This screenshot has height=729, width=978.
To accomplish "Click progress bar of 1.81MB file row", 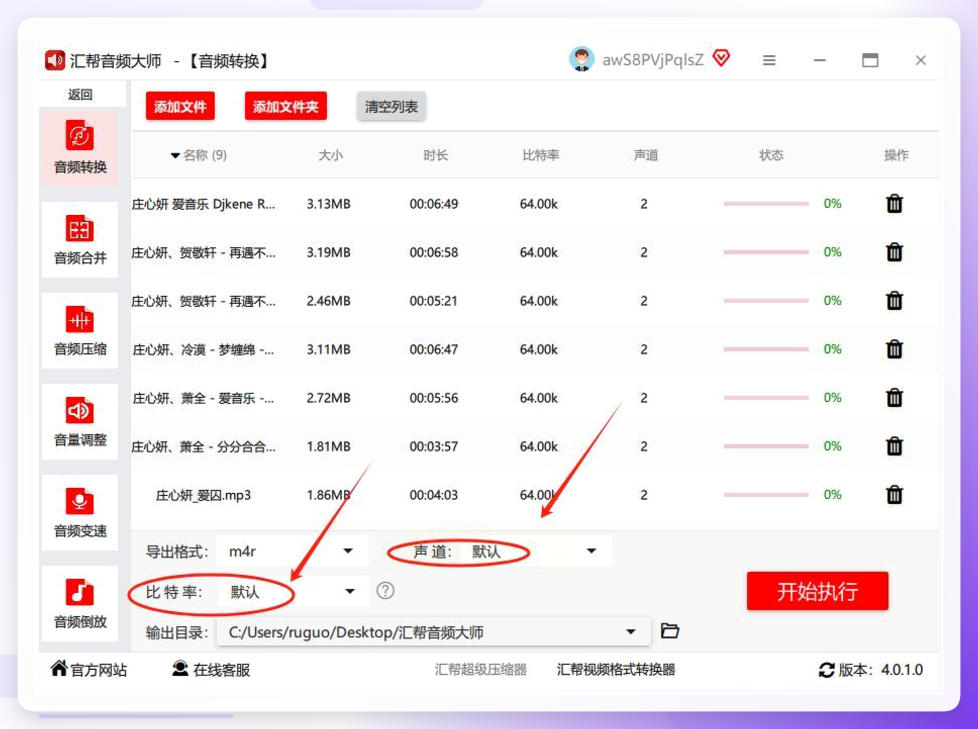I will coord(766,447).
